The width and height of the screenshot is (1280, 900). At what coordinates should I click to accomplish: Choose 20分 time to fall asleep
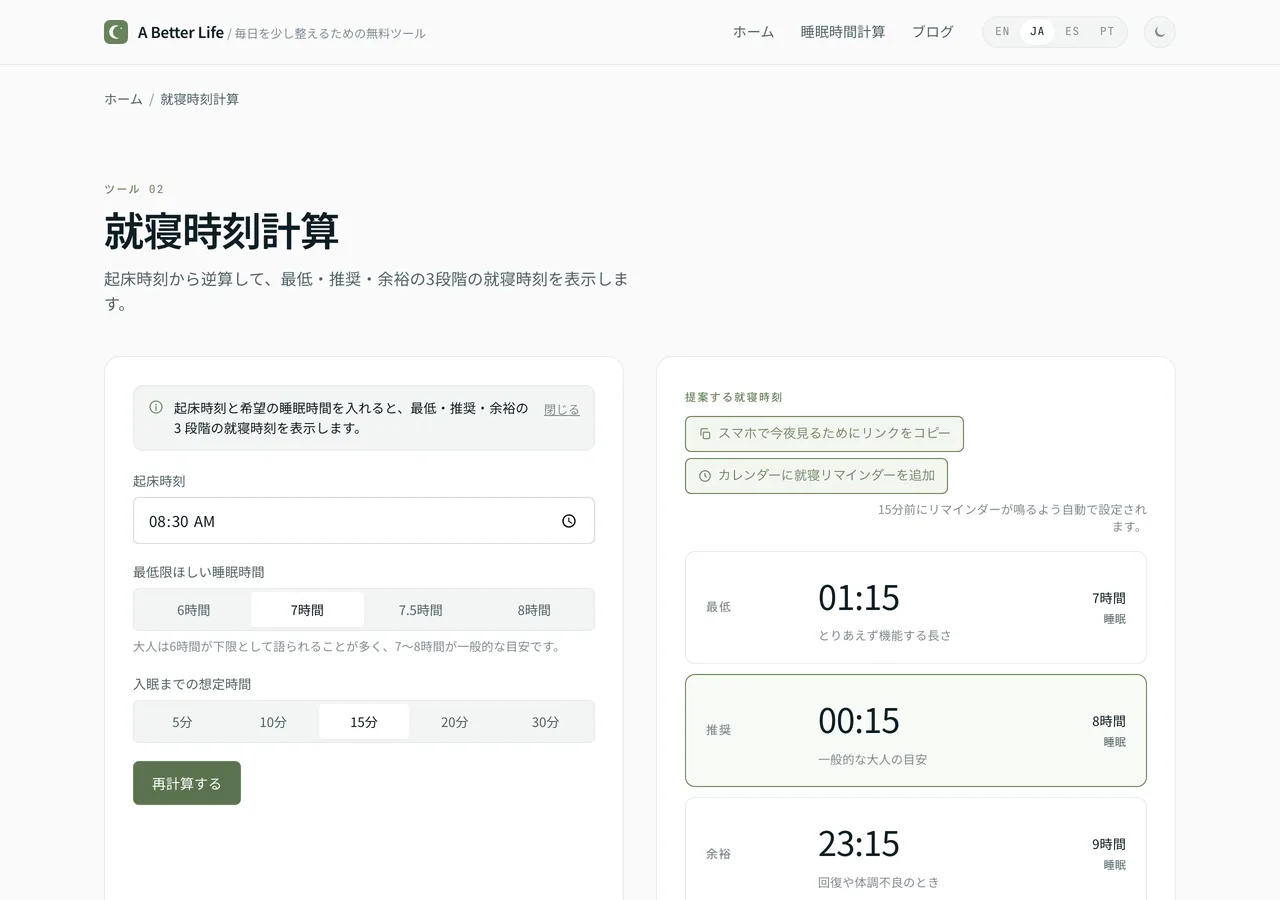[455, 722]
